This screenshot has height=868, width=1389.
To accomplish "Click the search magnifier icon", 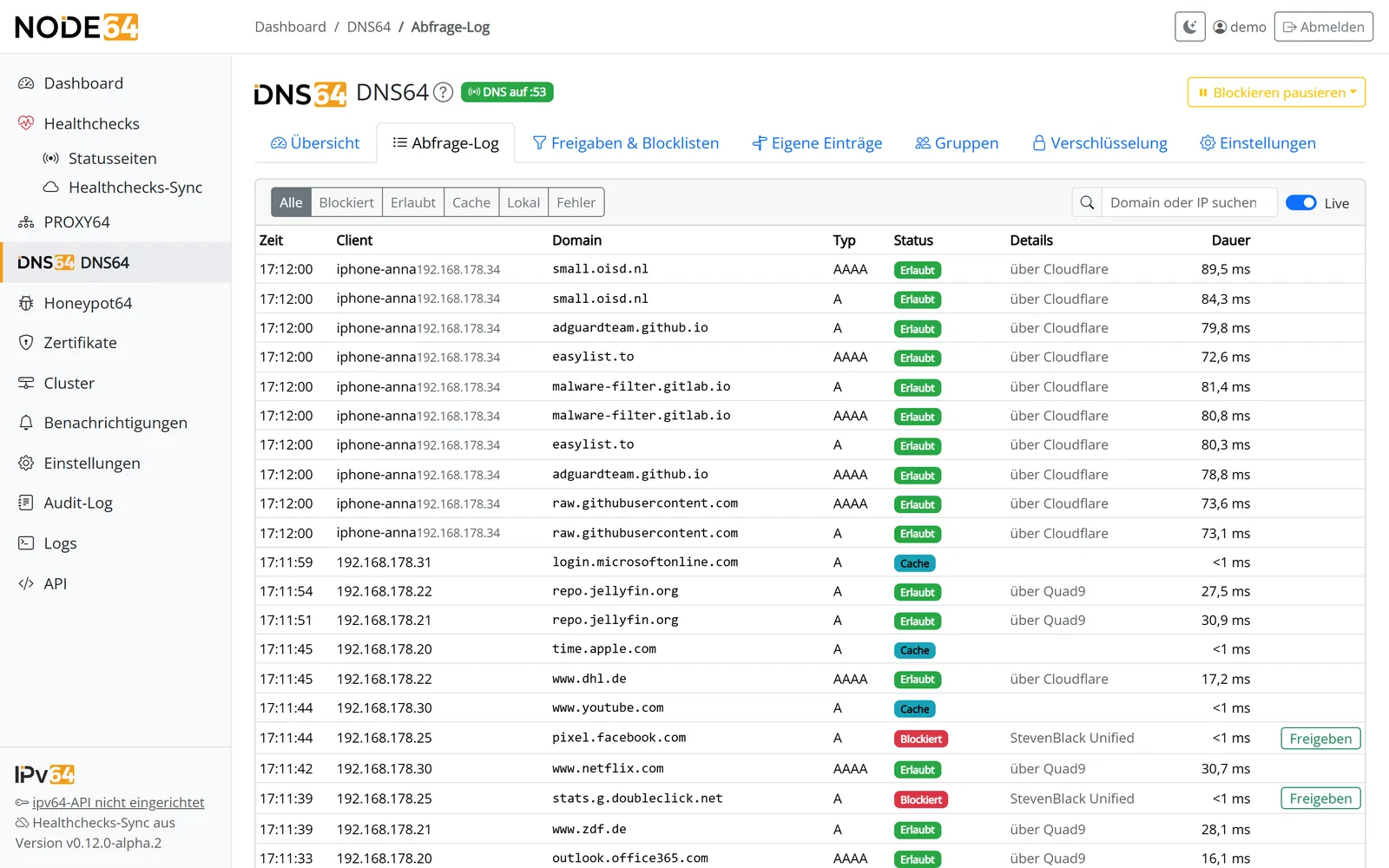I will pyautogui.click(x=1087, y=203).
